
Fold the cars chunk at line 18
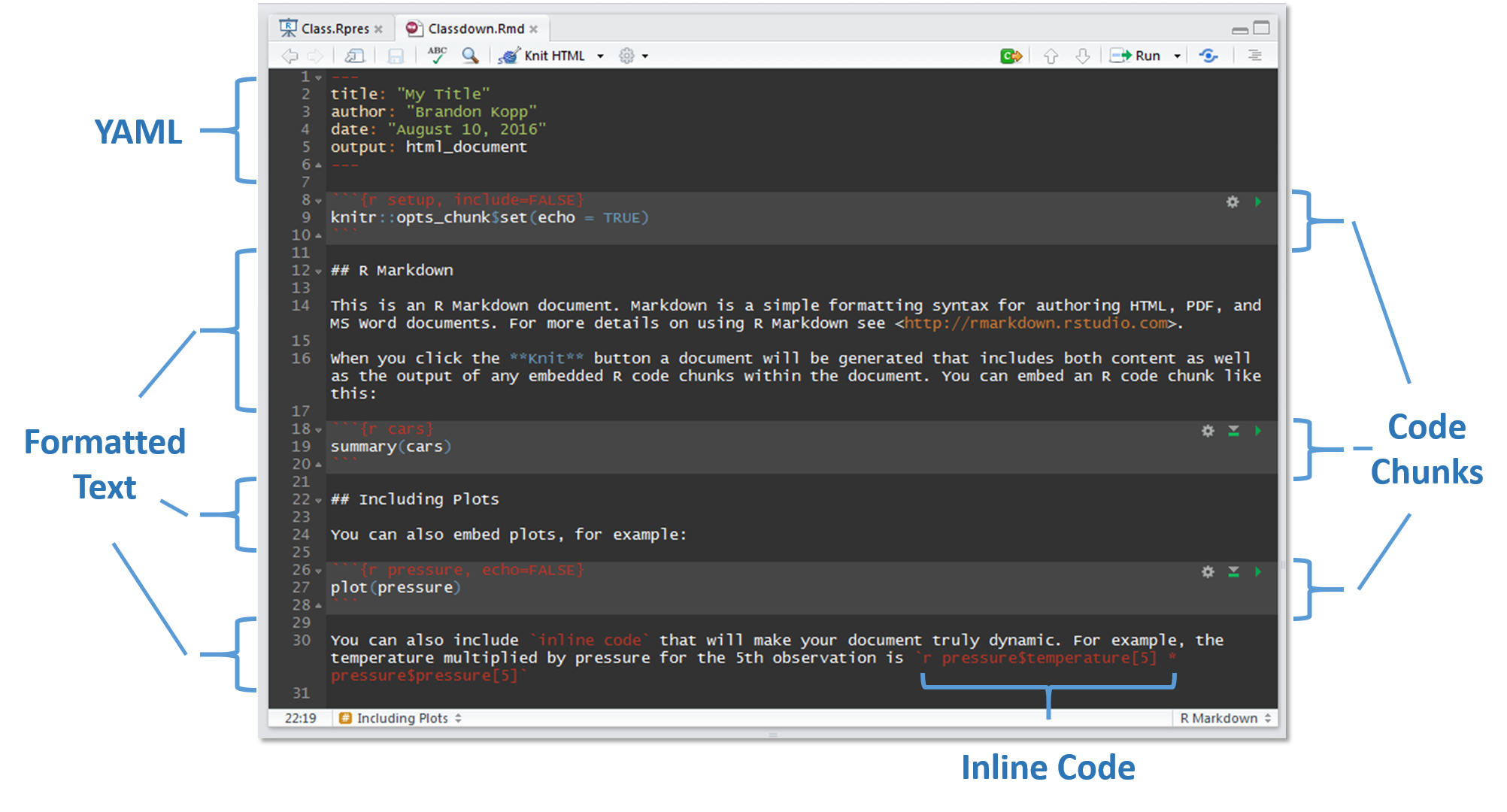coord(319,430)
